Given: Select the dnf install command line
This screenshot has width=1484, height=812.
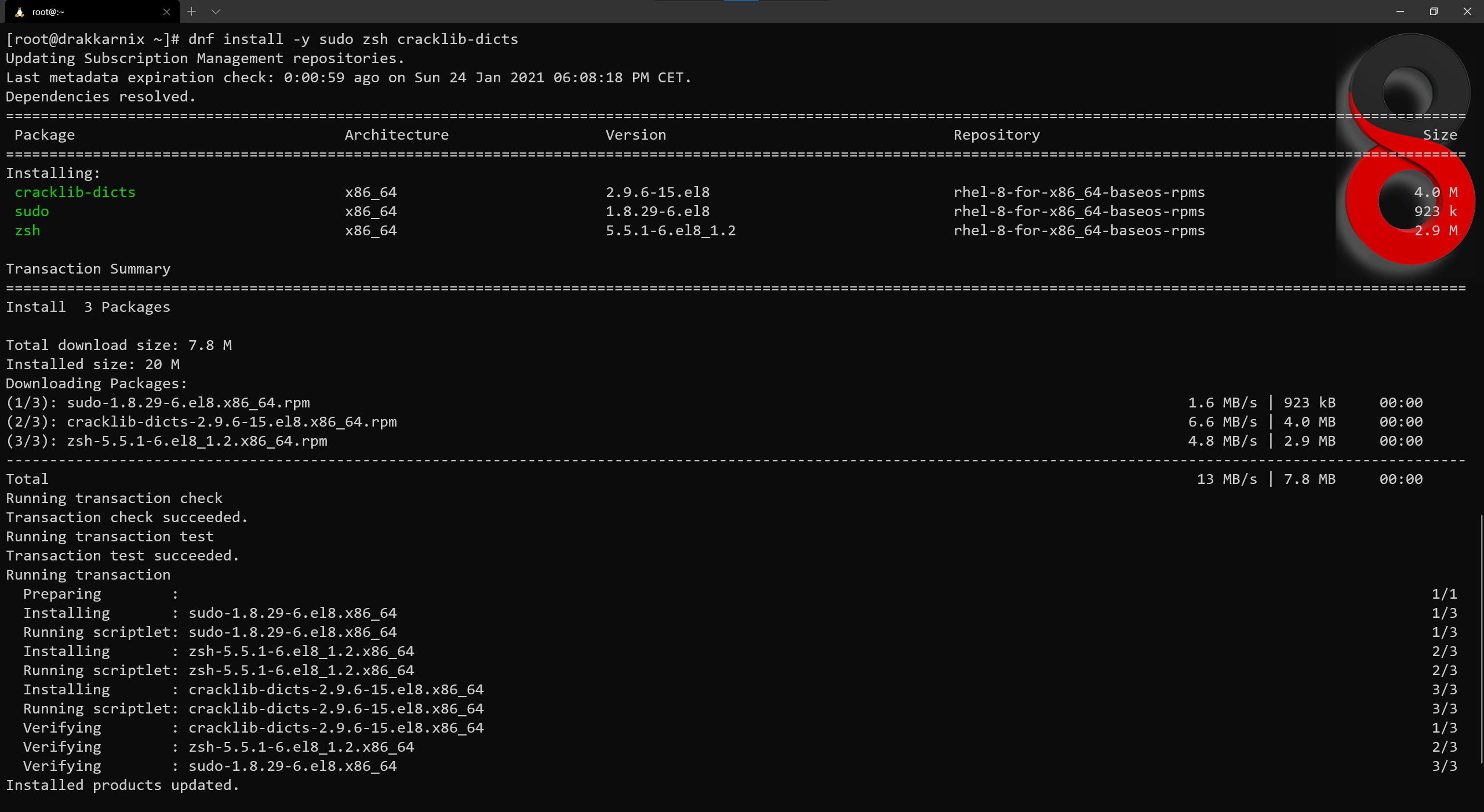Looking at the screenshot, I should click(x=348, y=39).
